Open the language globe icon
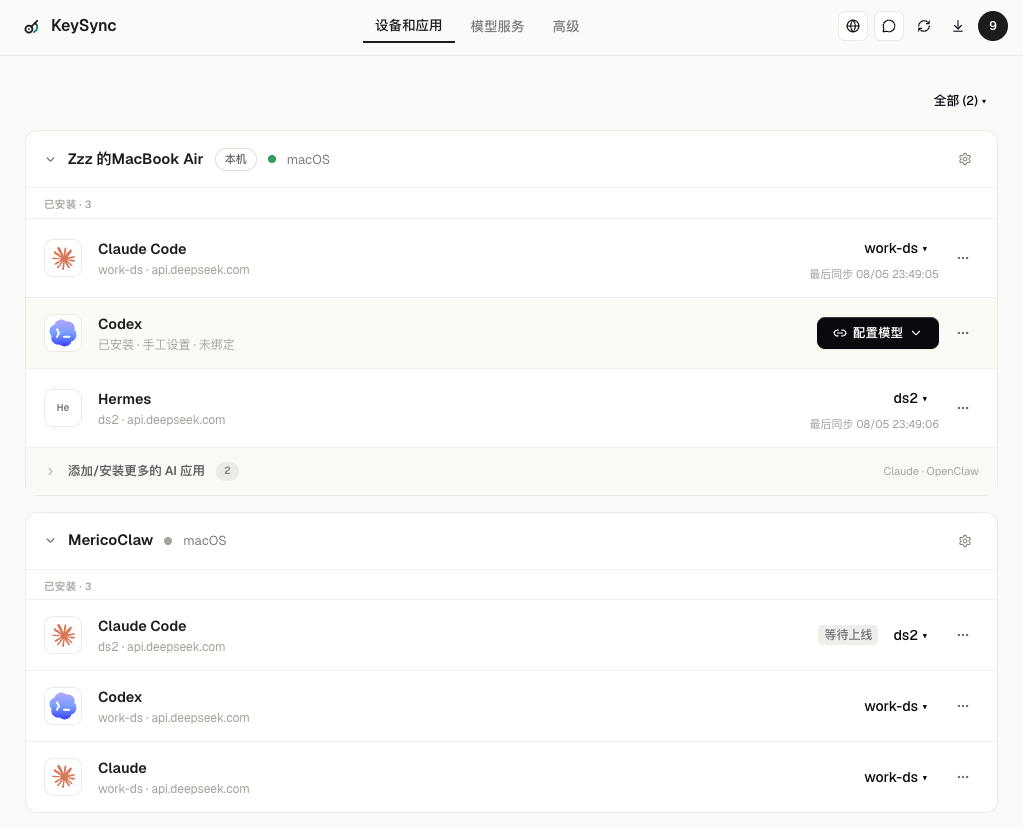Screen dimensions: 1023x828 tap(853, 26)
